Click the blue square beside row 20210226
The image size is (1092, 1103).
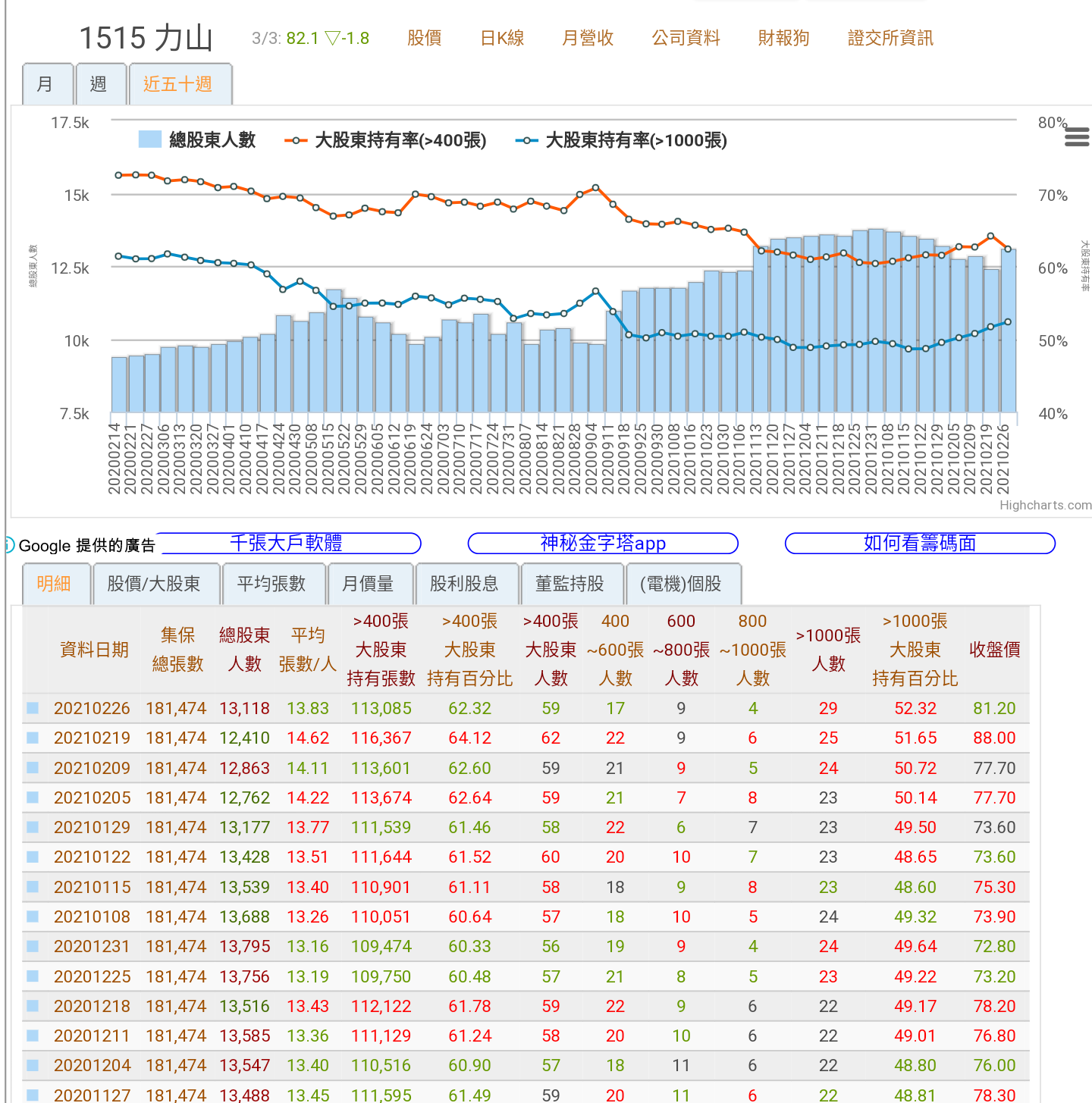pyautogui.click(x=33, y=708)
